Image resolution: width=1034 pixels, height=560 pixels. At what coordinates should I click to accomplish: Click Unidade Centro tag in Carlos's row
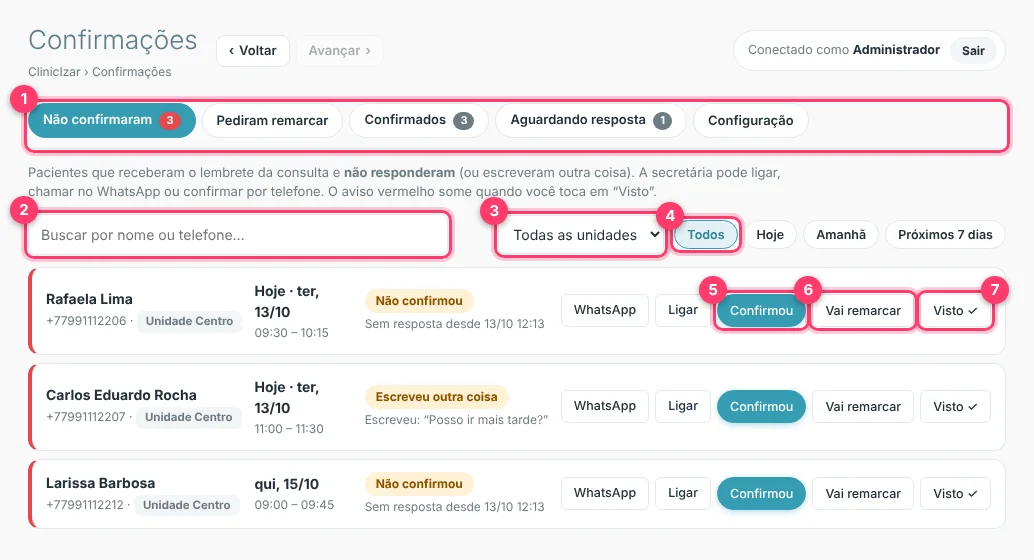coord(189,417)
